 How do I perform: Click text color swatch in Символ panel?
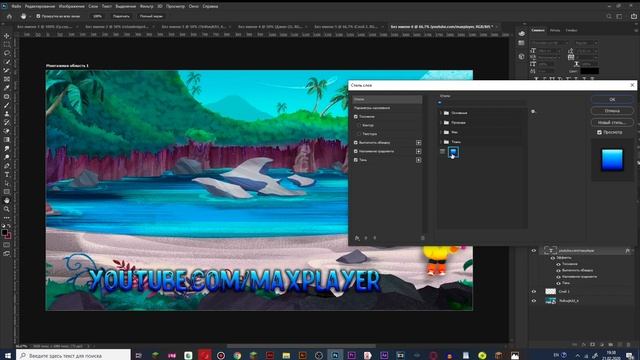click(589, 71)
